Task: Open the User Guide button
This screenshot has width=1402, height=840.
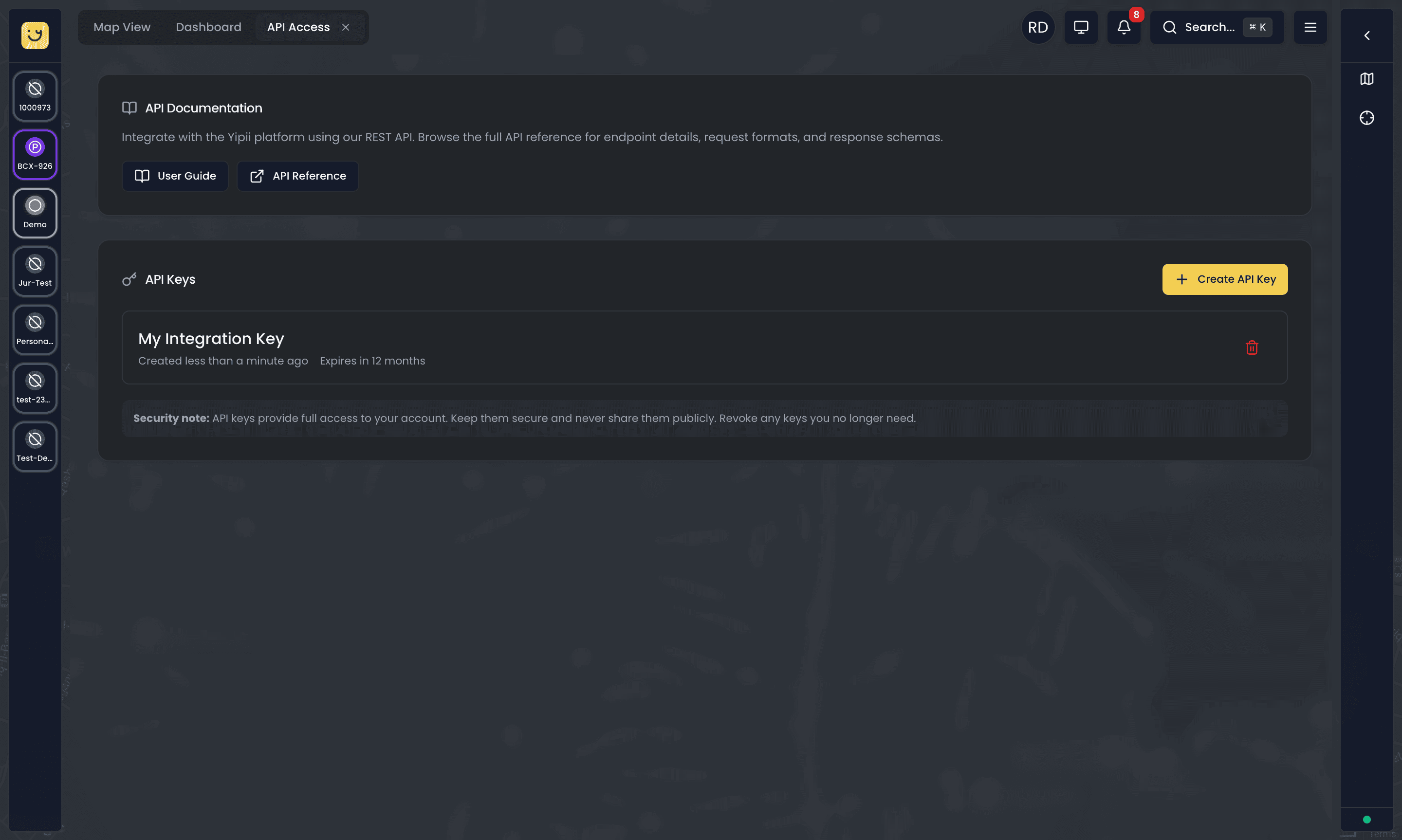Action: 175,176
